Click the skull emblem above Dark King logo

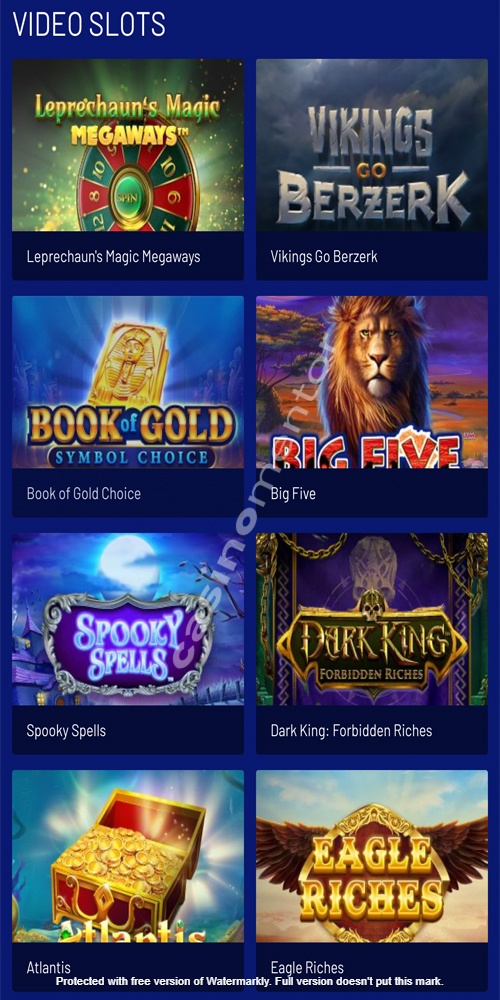372,605
